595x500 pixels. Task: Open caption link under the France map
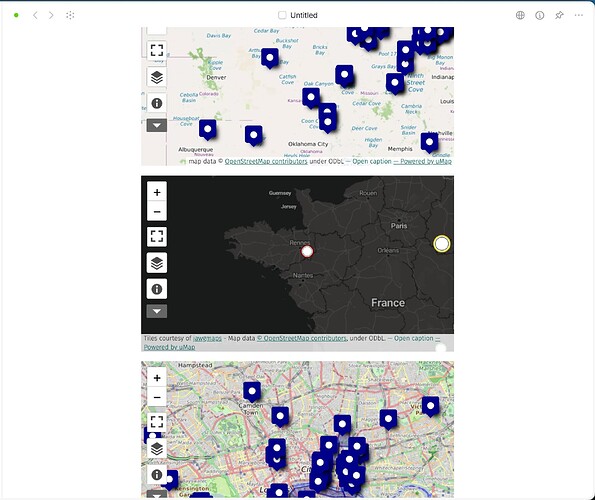(x=413, y=338)
